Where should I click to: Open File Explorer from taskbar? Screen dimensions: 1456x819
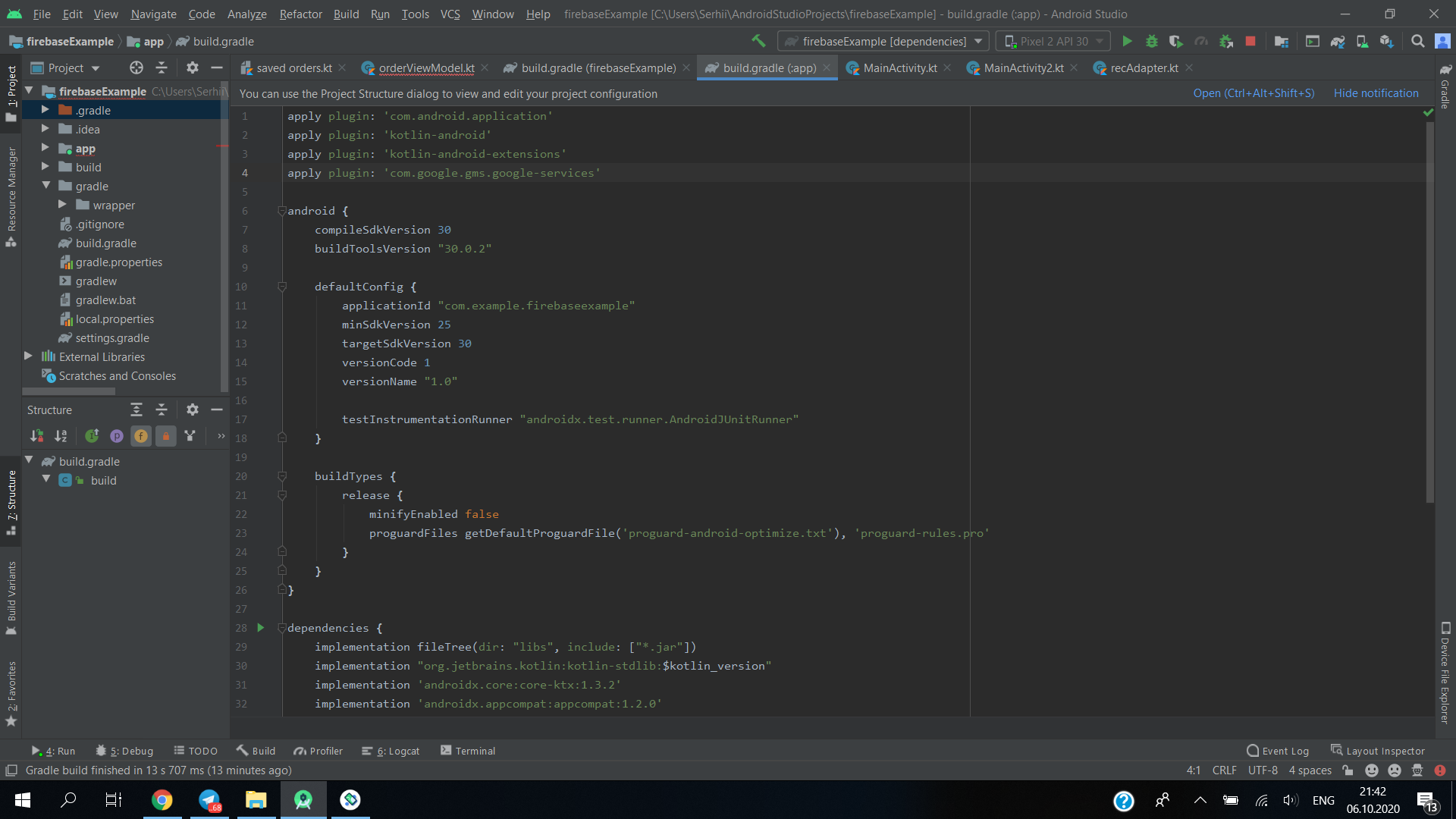(256, 799)
